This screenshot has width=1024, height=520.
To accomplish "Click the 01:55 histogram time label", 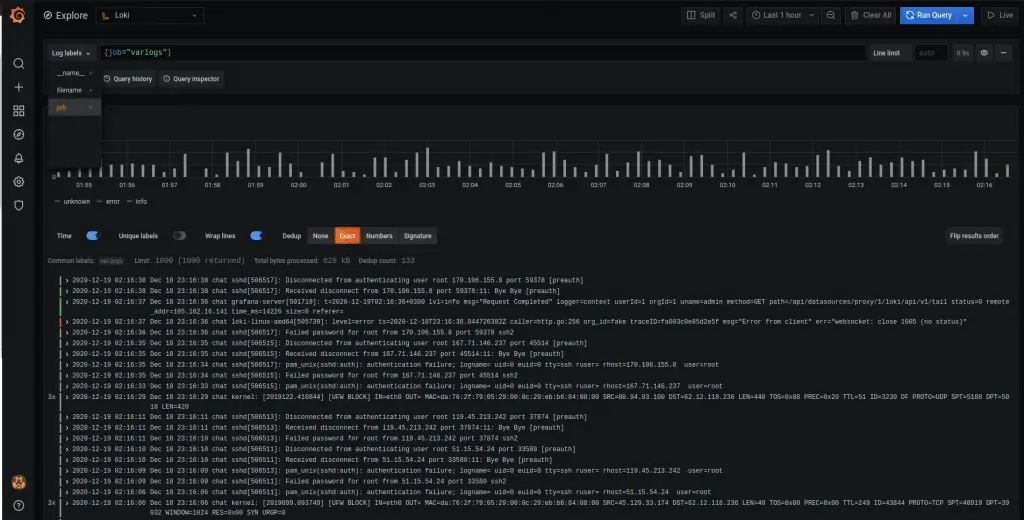I will 84,186.
